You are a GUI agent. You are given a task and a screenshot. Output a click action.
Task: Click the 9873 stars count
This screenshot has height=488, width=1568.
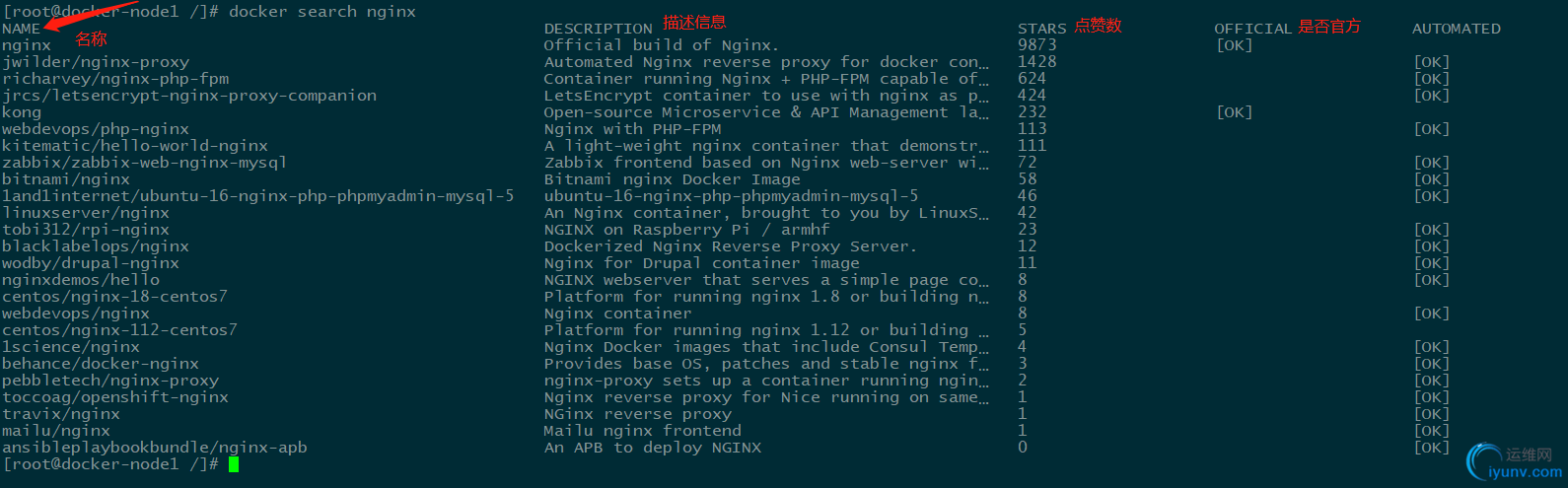[x=1037, y=45]
